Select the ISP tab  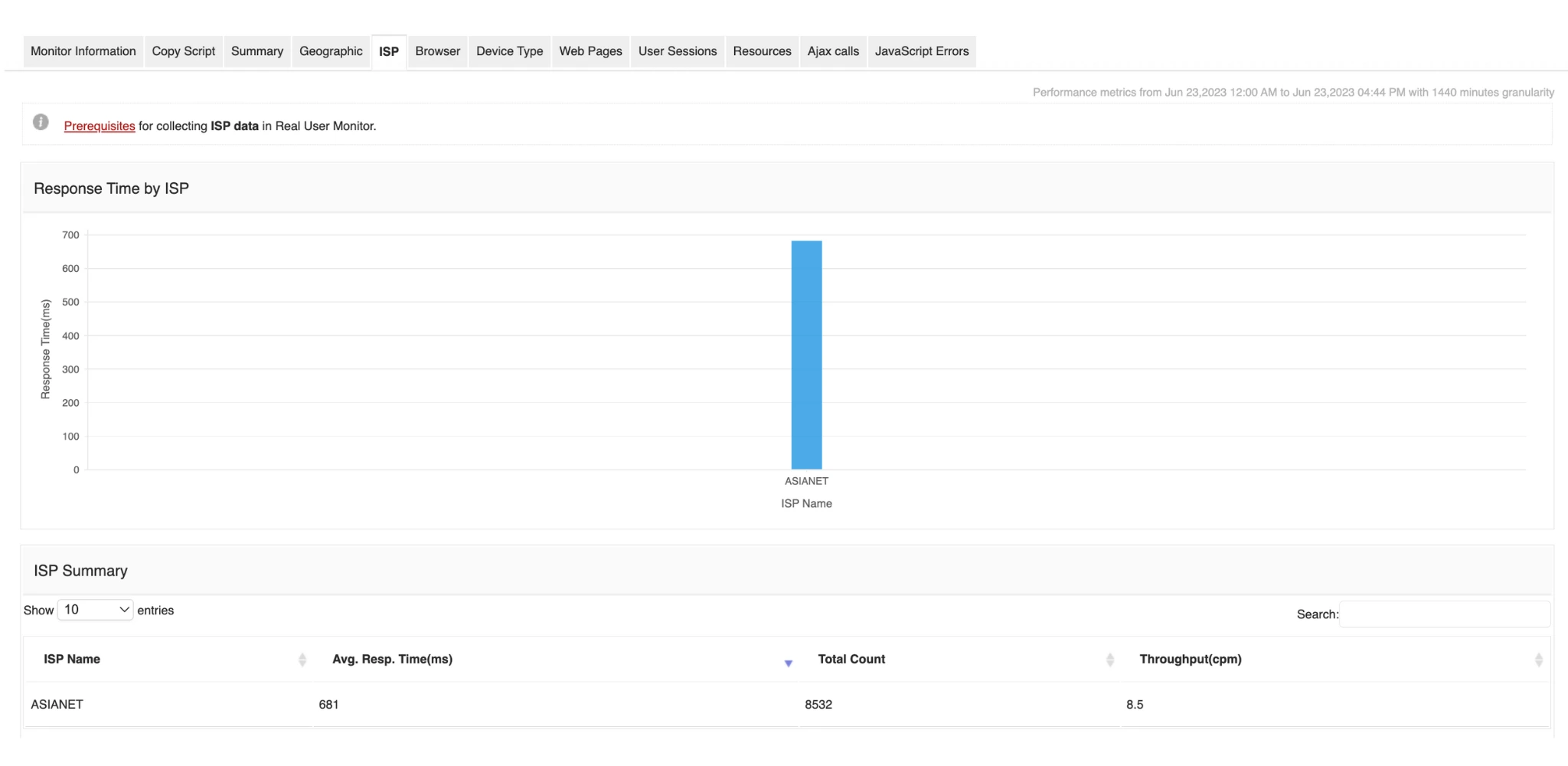(x=389, y=52)
